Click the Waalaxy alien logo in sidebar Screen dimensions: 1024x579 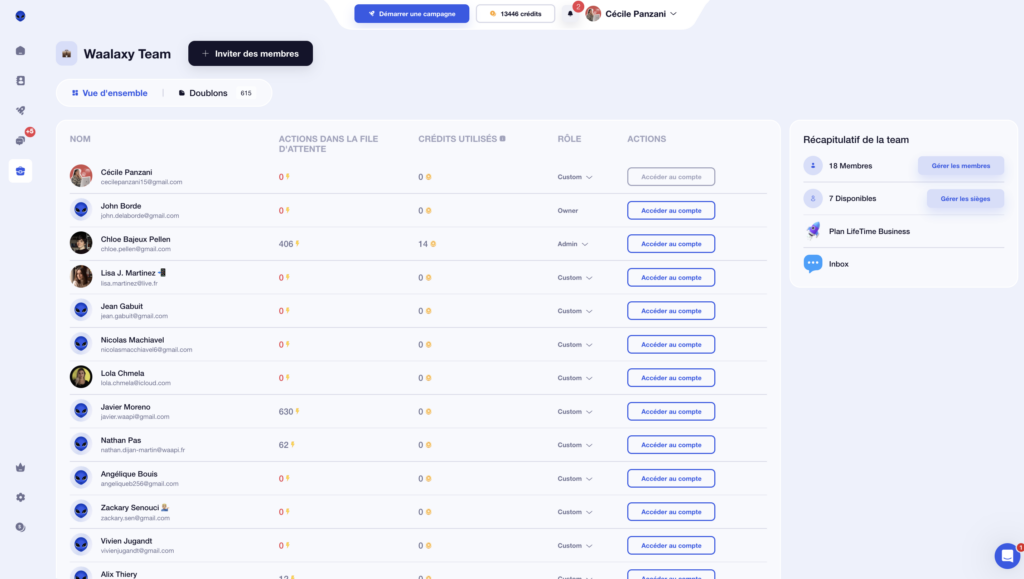click(21, 16)
